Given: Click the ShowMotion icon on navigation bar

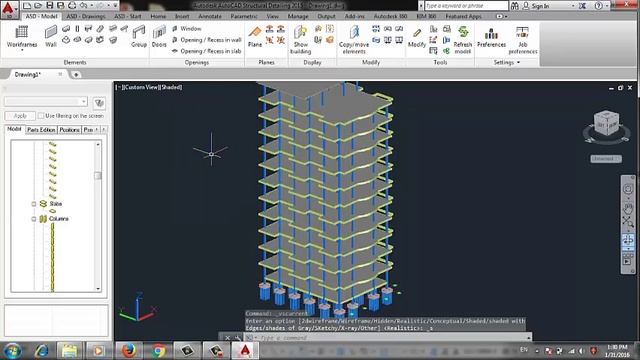Looking at the screenshot, I should click(628, 260).
